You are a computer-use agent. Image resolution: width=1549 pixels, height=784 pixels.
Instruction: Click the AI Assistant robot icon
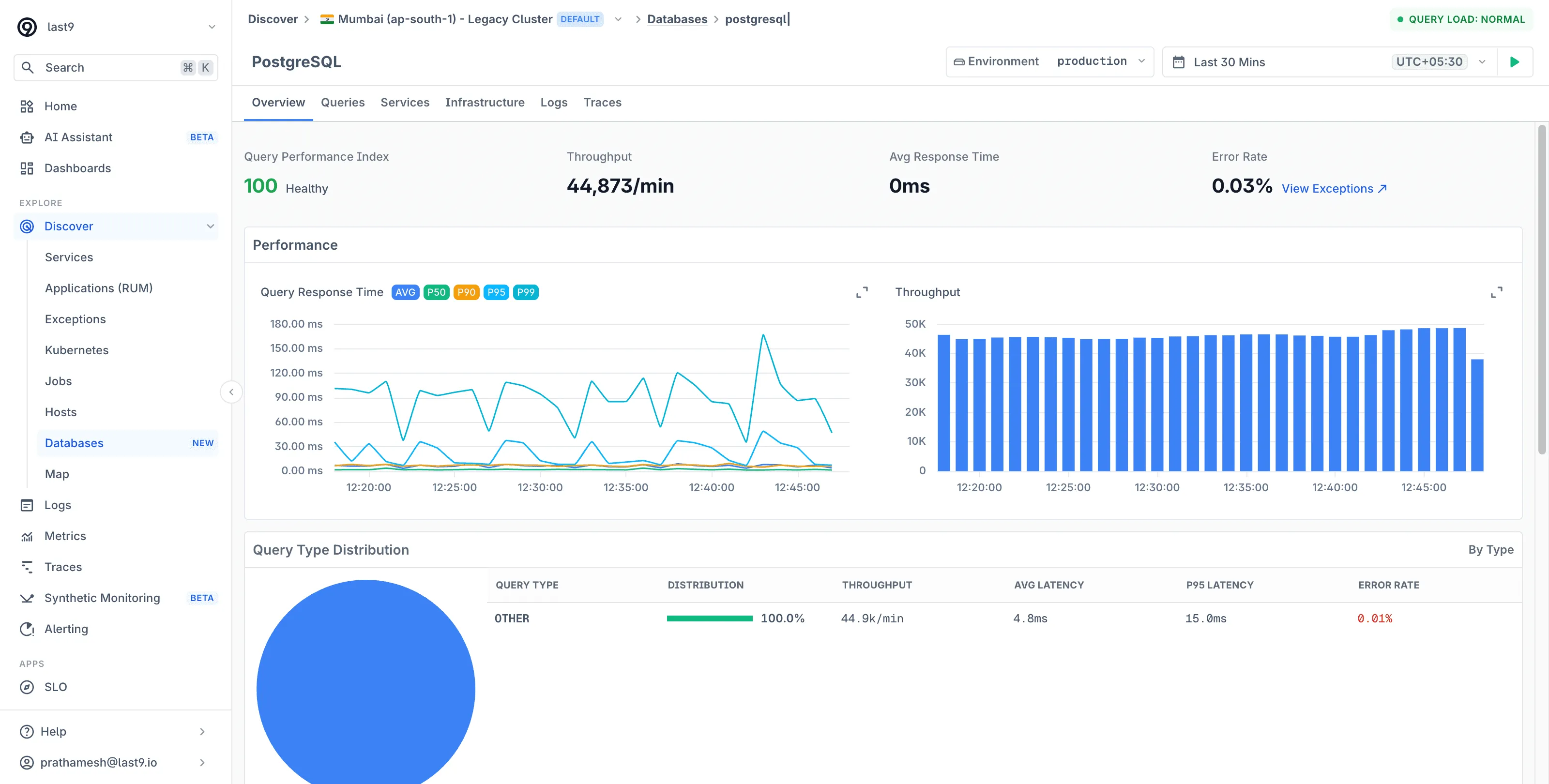pos(27,137)
